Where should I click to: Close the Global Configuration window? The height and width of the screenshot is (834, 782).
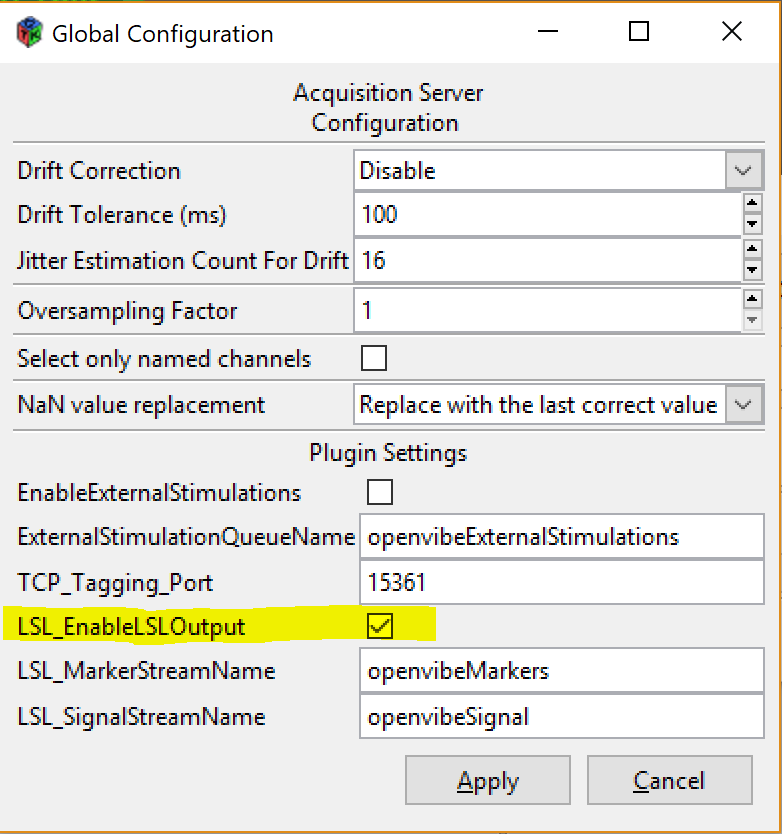point(731,32)
